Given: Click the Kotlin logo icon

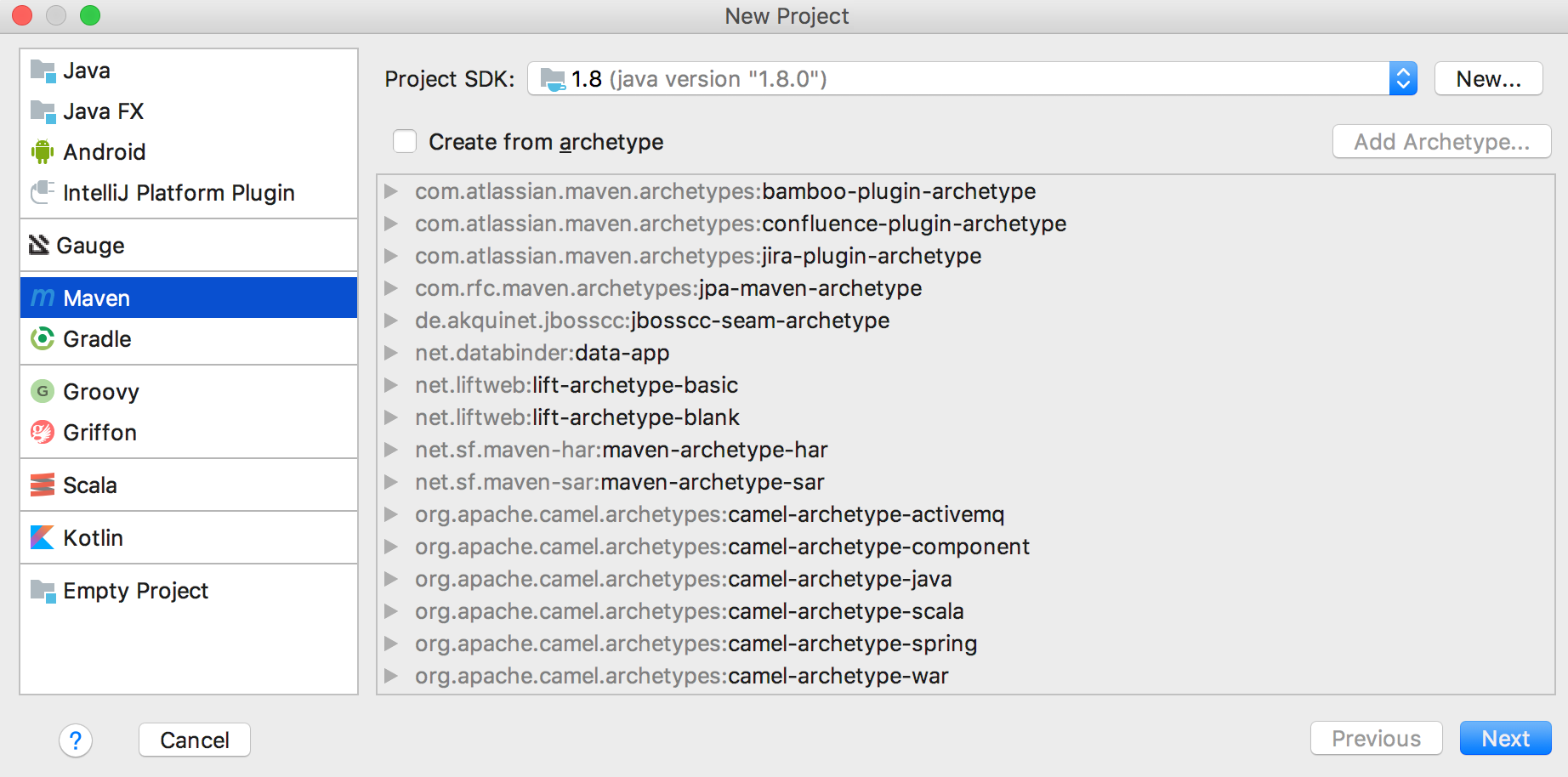Looking at the screenshot, I should coord(42,538).
